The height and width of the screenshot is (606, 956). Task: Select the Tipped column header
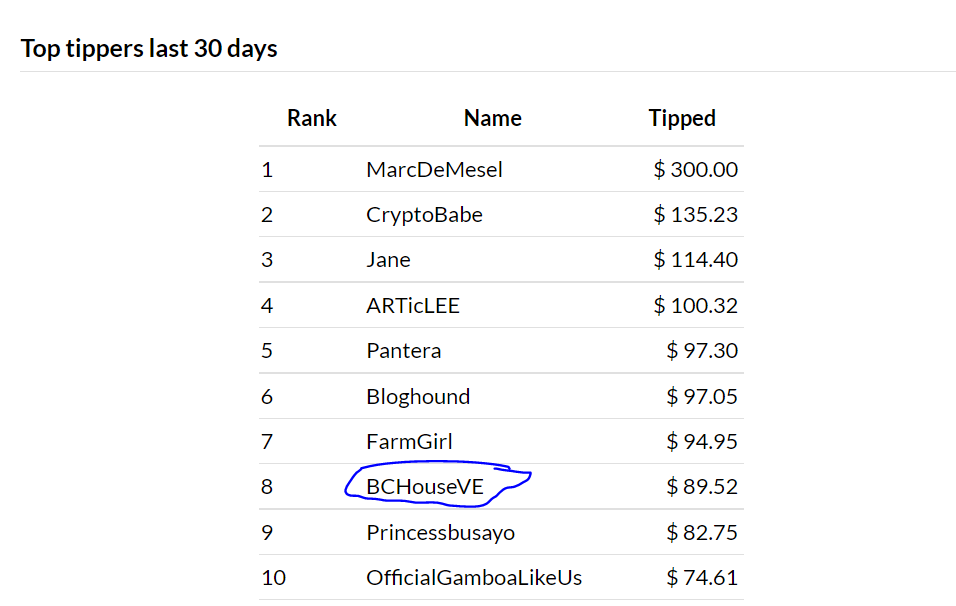(x=682, y=118)
